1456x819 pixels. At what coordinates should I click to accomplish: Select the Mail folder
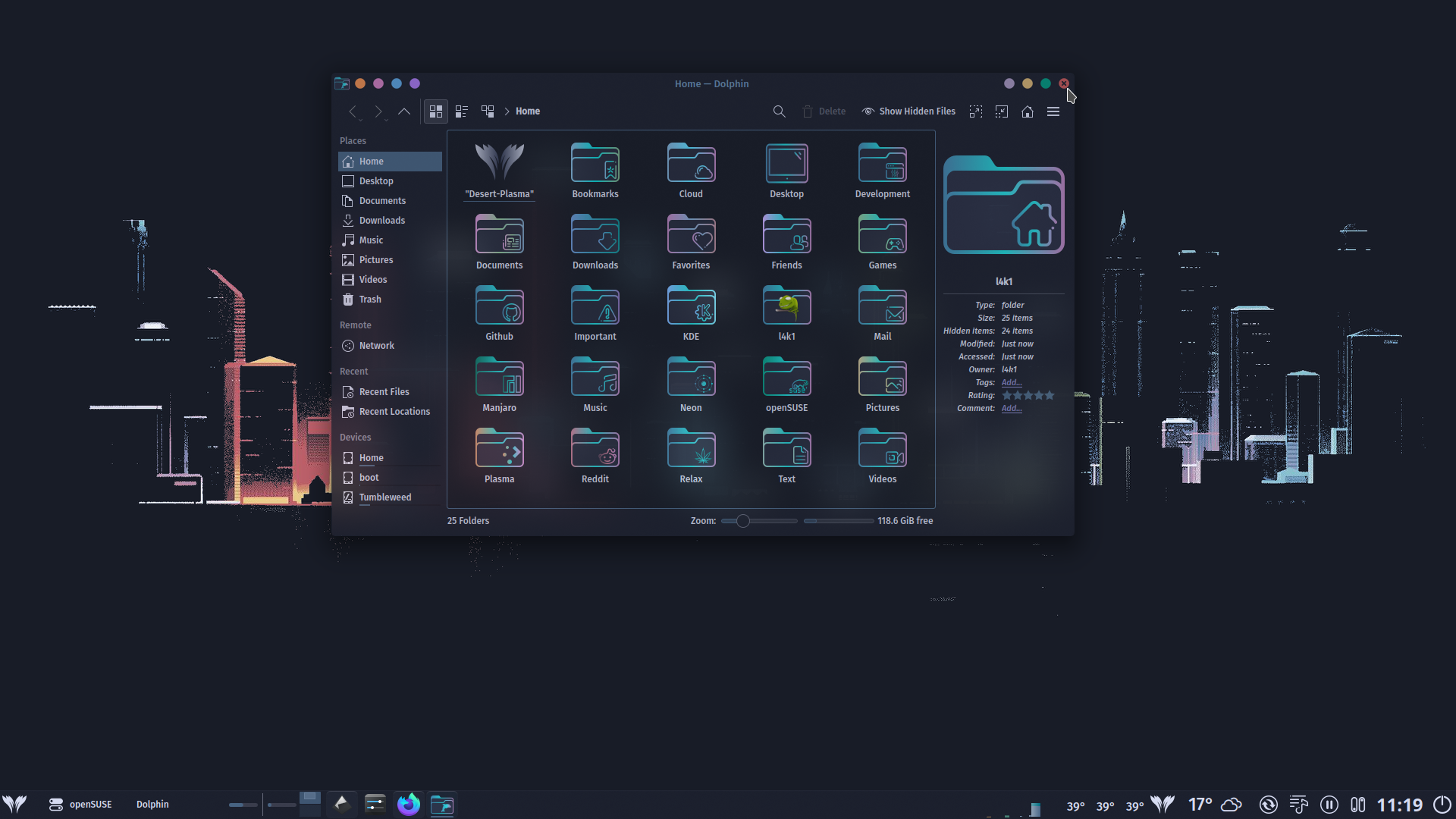883,313
